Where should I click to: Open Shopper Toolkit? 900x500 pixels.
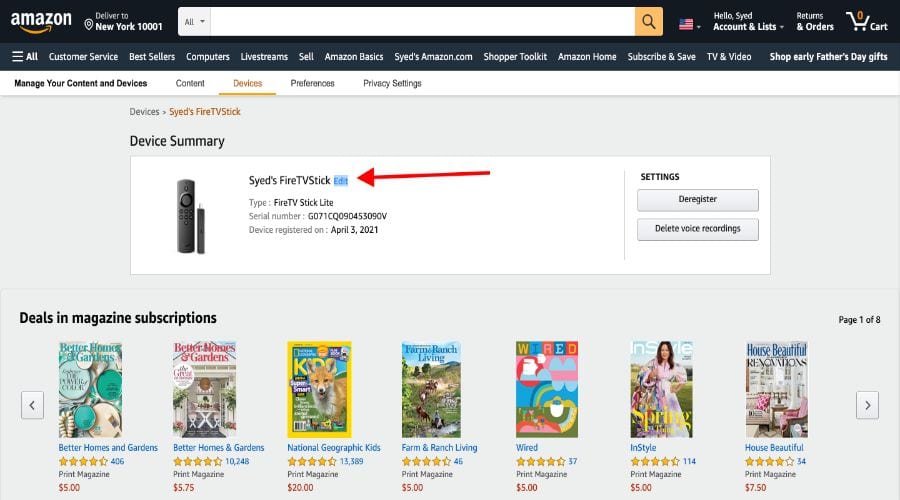(x=515, y=57)
